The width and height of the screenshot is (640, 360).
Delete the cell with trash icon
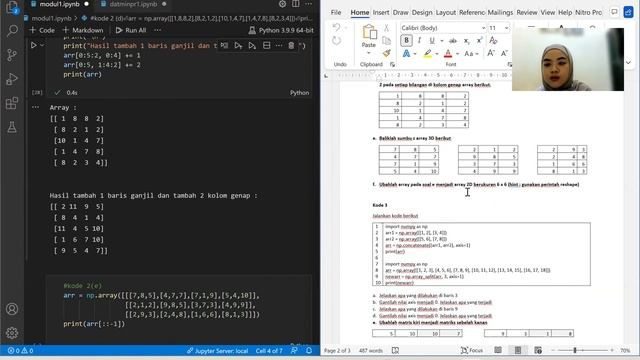[x=291, y=45]
